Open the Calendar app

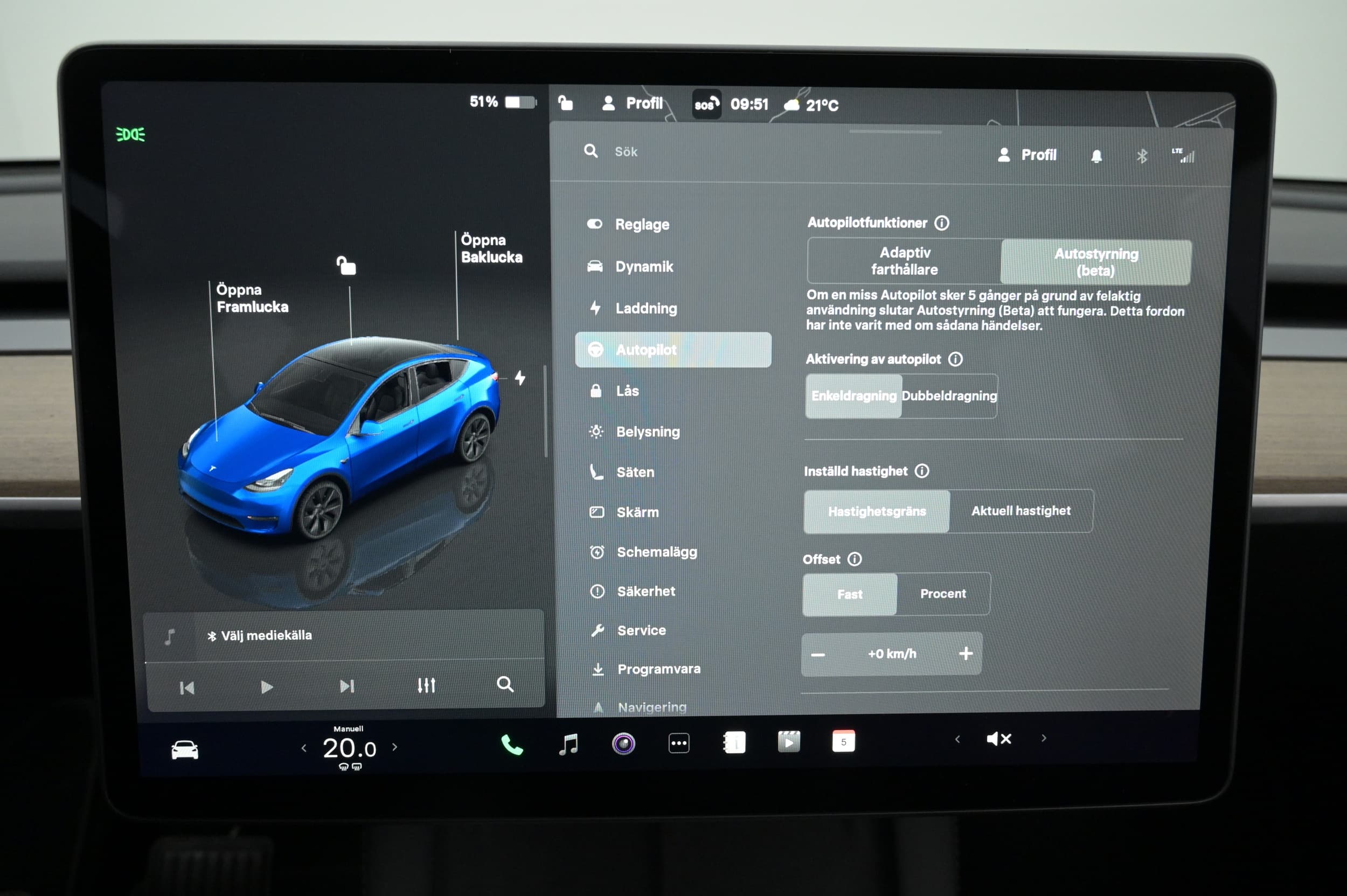844,742
